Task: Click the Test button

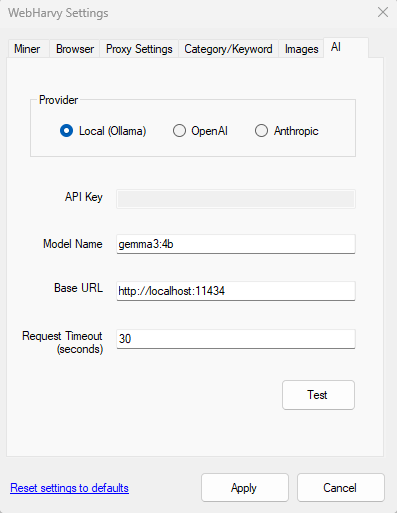Action: (x=318, y=395)
